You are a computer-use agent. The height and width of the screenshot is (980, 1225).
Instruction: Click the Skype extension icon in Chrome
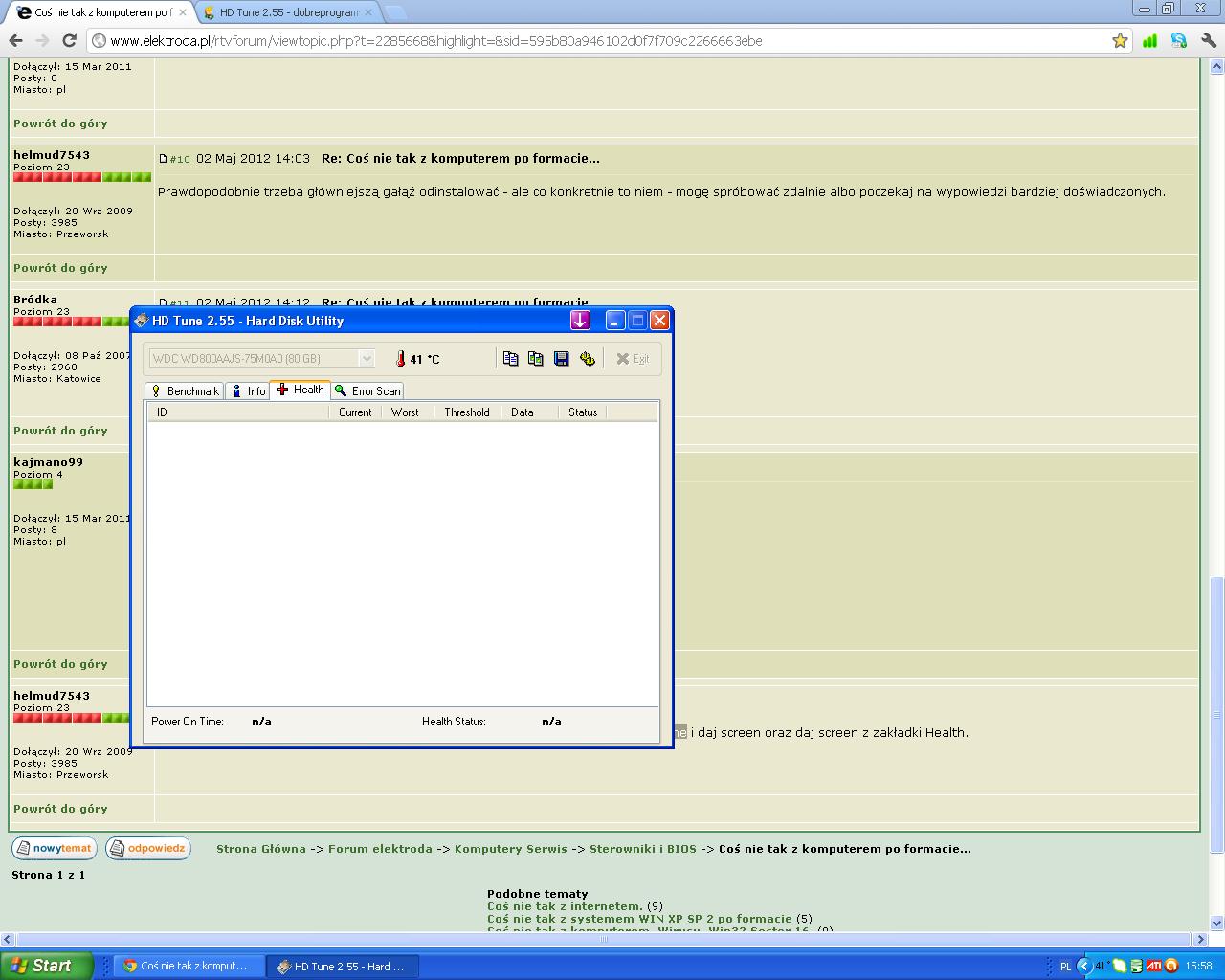(1179, 41)
